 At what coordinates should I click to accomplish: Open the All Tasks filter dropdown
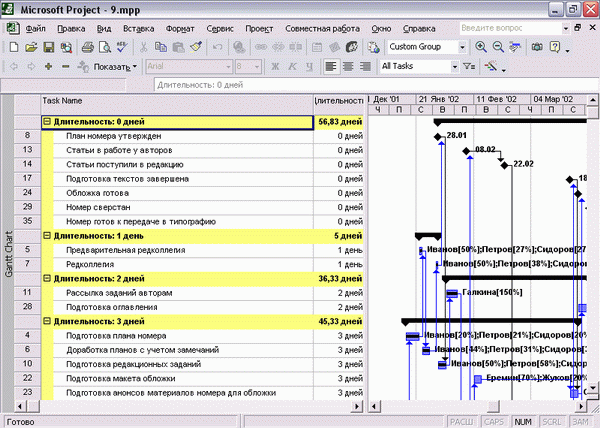[419, 67]
